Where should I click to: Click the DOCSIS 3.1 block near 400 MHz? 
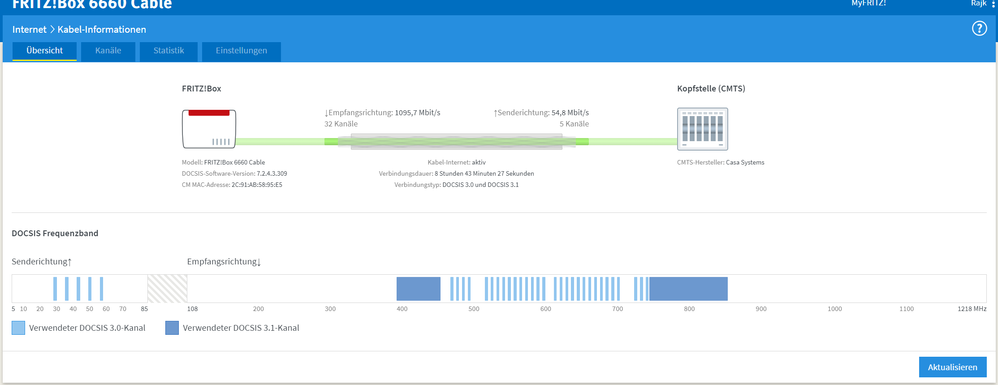(x=418, y=289)
